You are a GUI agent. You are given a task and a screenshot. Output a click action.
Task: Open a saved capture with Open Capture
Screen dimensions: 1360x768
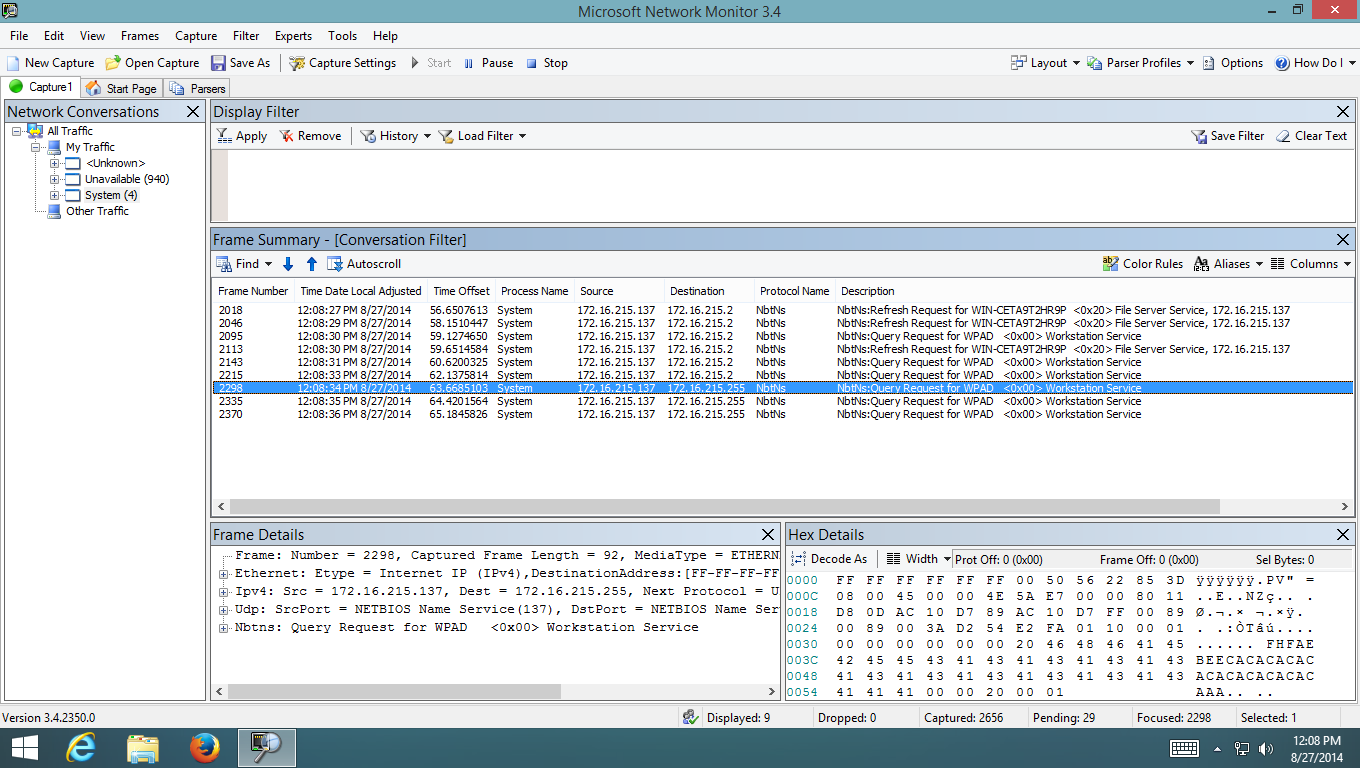pyautogui.click(x=113, y=63)
